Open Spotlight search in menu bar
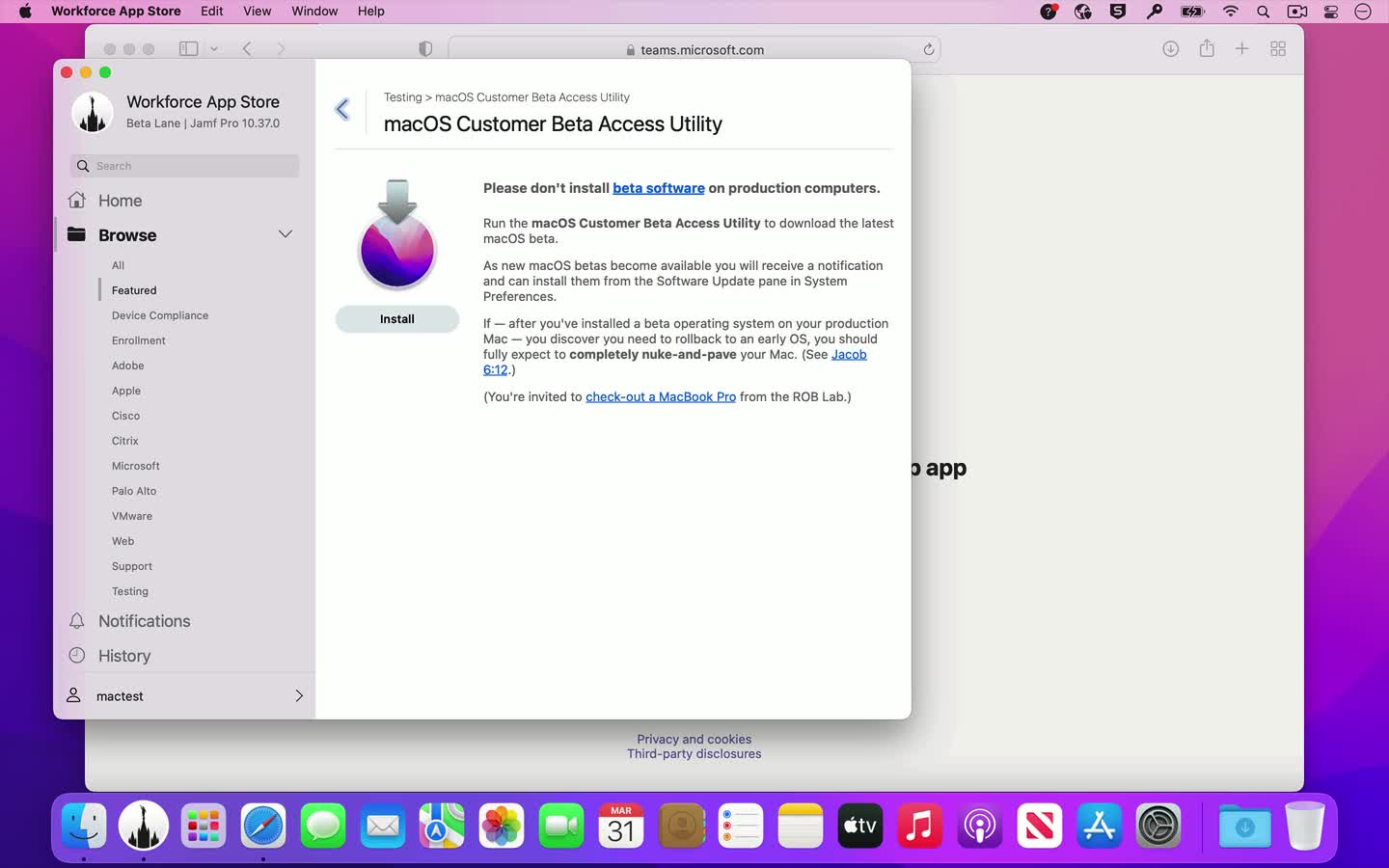 pos(1263,12)
